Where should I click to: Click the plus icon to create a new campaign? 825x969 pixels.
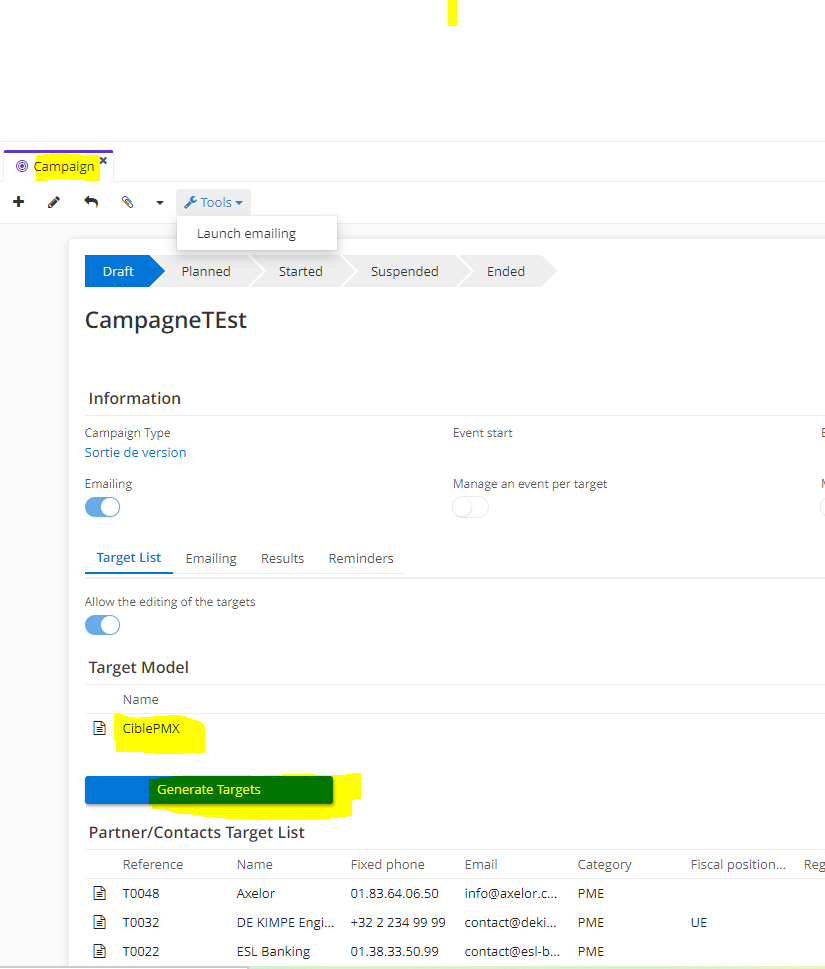click(19, 202)
